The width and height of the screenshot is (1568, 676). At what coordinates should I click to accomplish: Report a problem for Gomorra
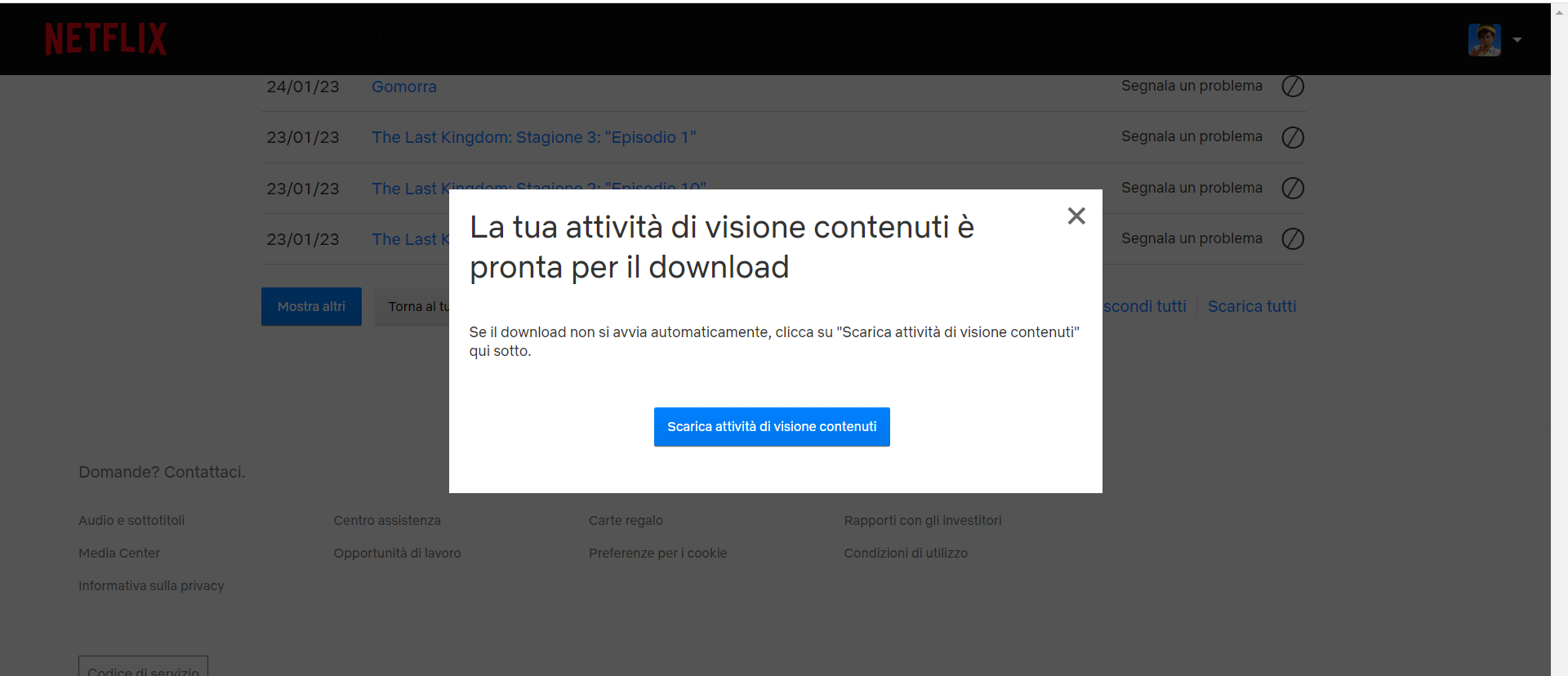(x=1191, y=86)
